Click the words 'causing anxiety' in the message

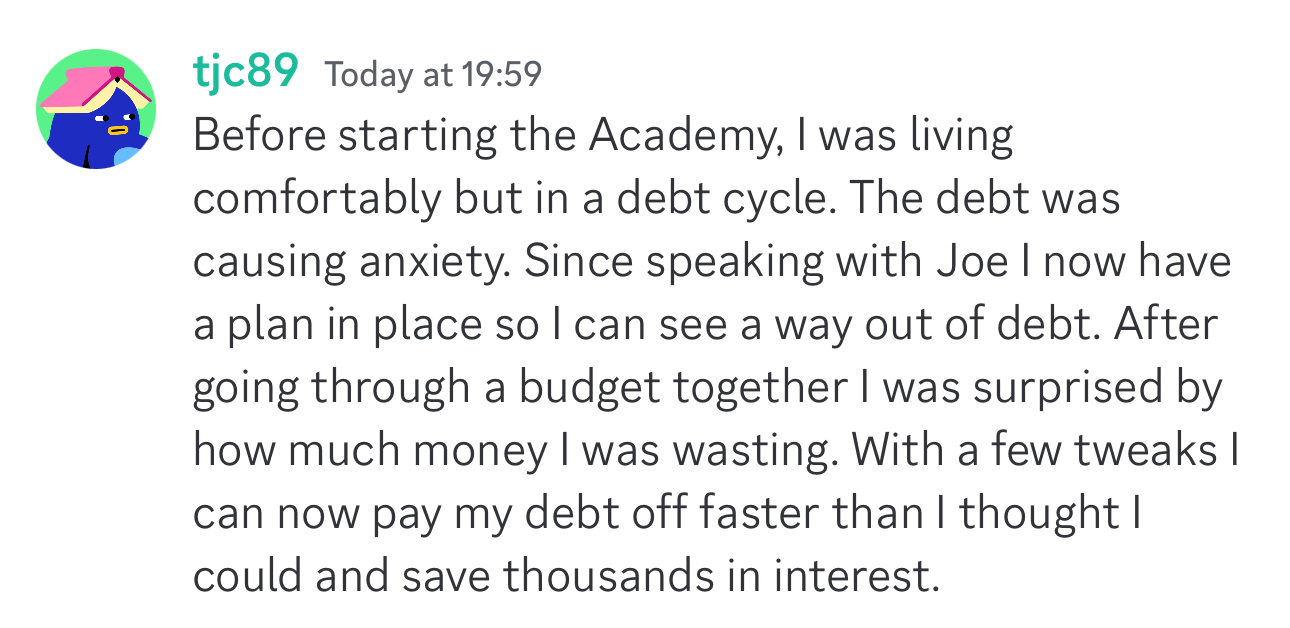pyautogui.click(x=351, y=262)
